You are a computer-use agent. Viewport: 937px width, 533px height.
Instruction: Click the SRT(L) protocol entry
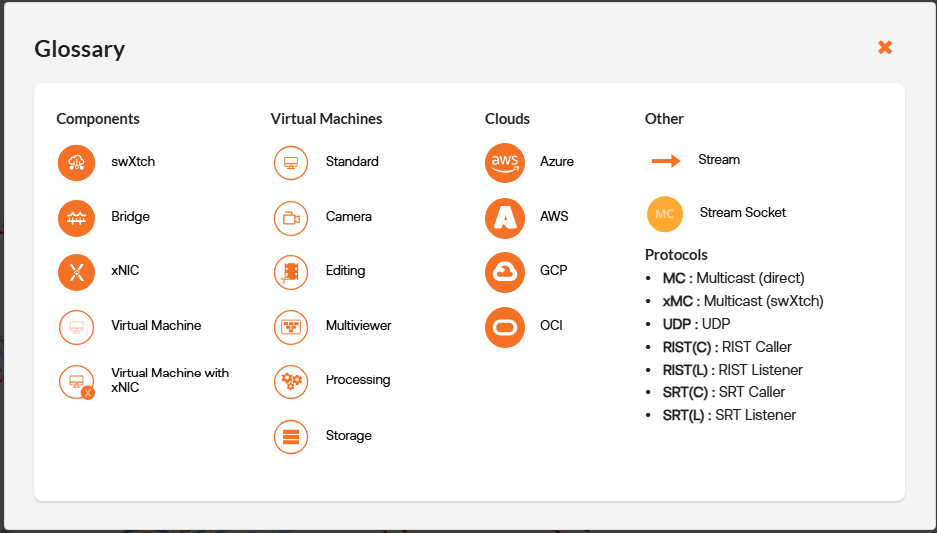(x=729, y=415)
